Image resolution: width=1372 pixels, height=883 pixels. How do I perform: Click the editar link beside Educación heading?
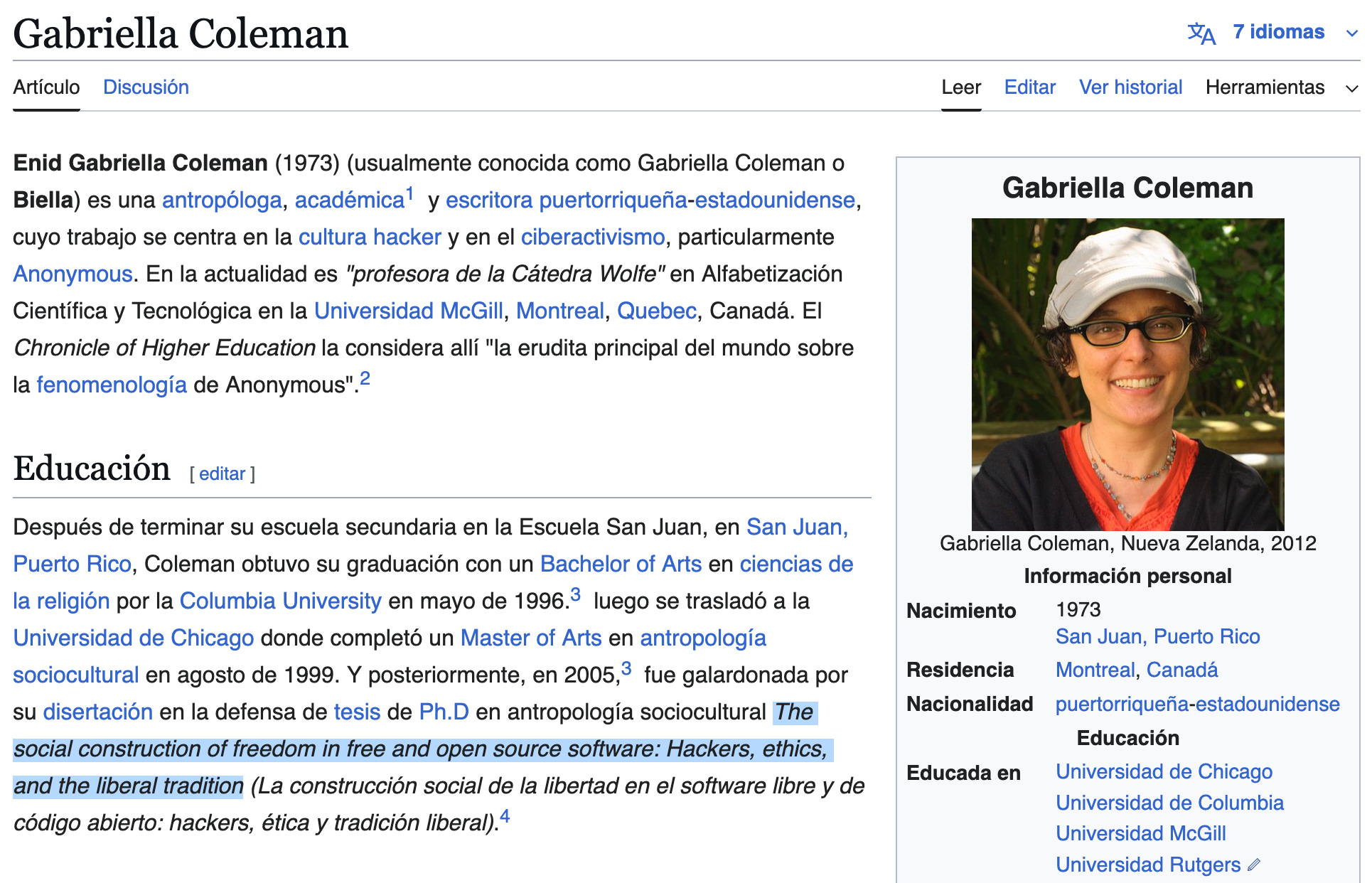point(222,474)
